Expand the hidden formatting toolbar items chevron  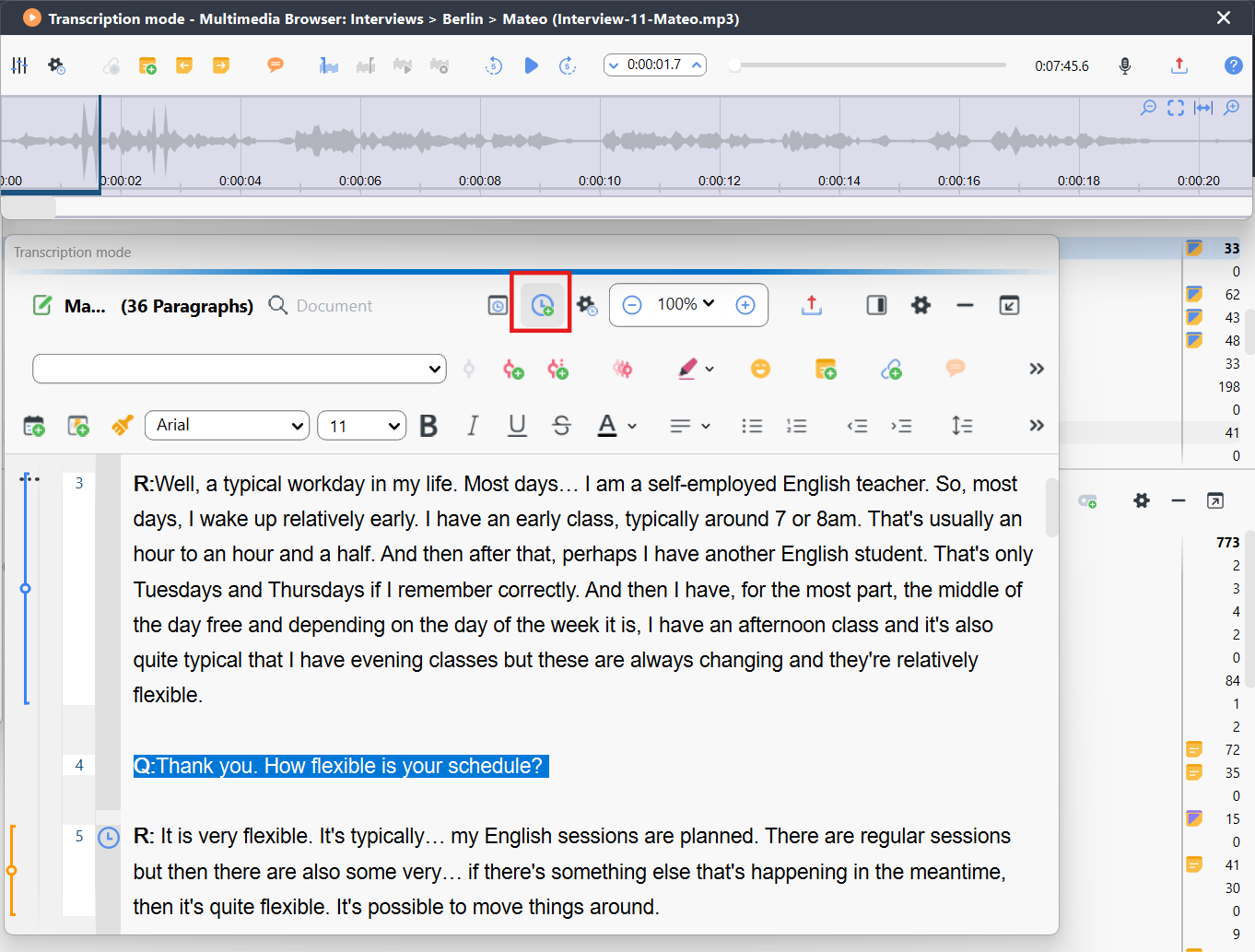coord(1037,425)
